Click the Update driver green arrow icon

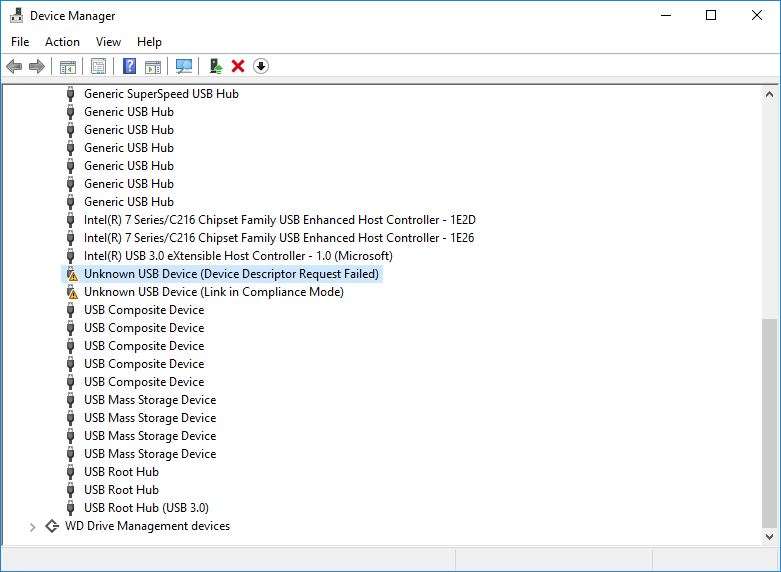[x=216, y=66]
